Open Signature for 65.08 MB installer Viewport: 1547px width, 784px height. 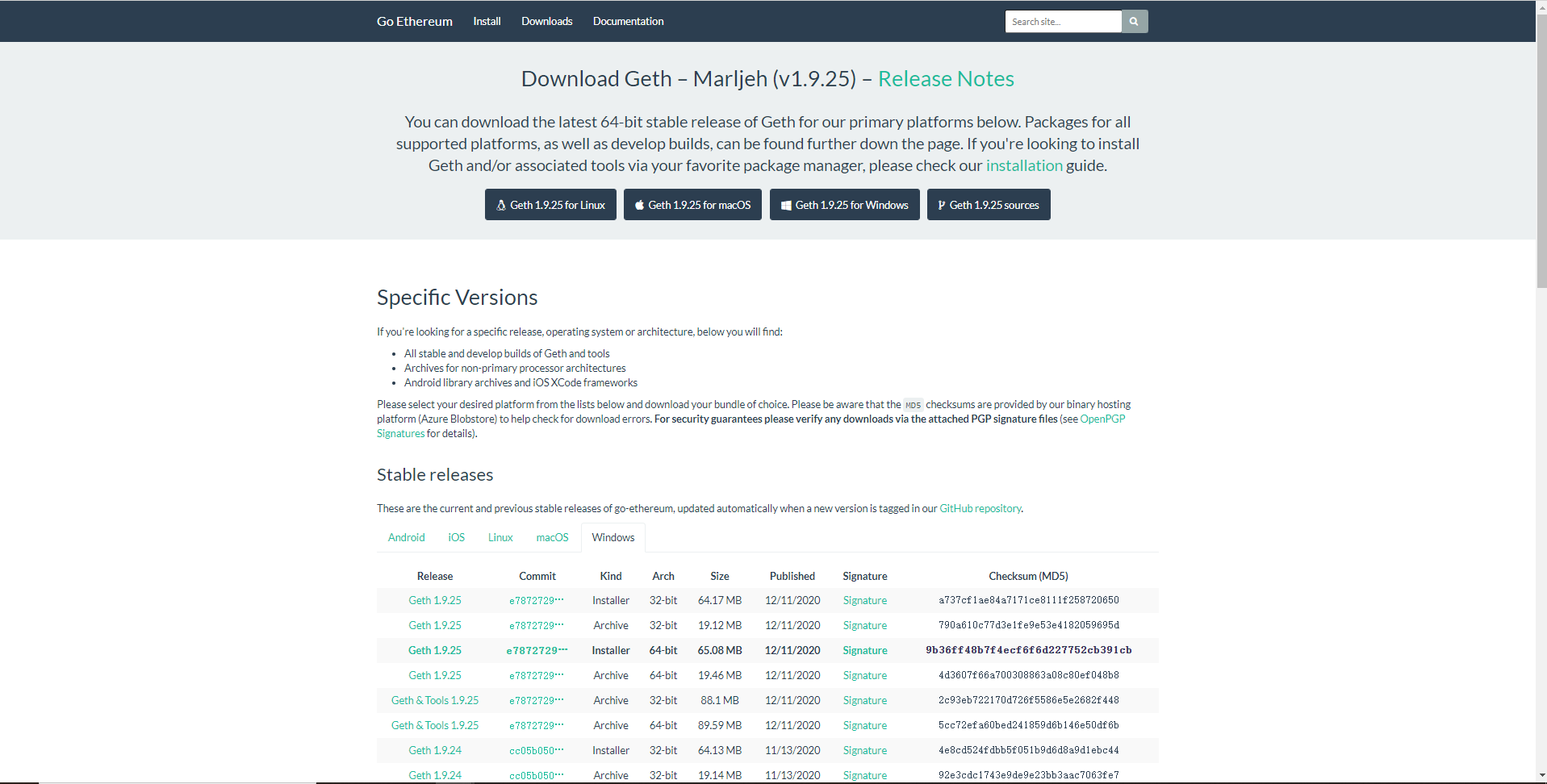(865, 651)
